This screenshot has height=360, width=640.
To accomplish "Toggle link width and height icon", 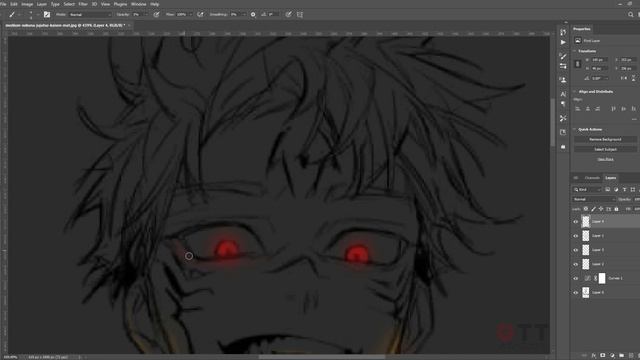I will 578,64.
